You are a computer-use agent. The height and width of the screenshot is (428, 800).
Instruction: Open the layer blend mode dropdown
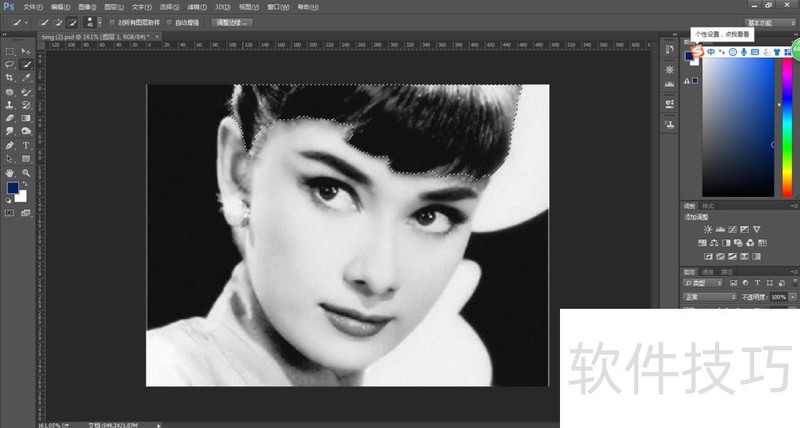[708, 297]
